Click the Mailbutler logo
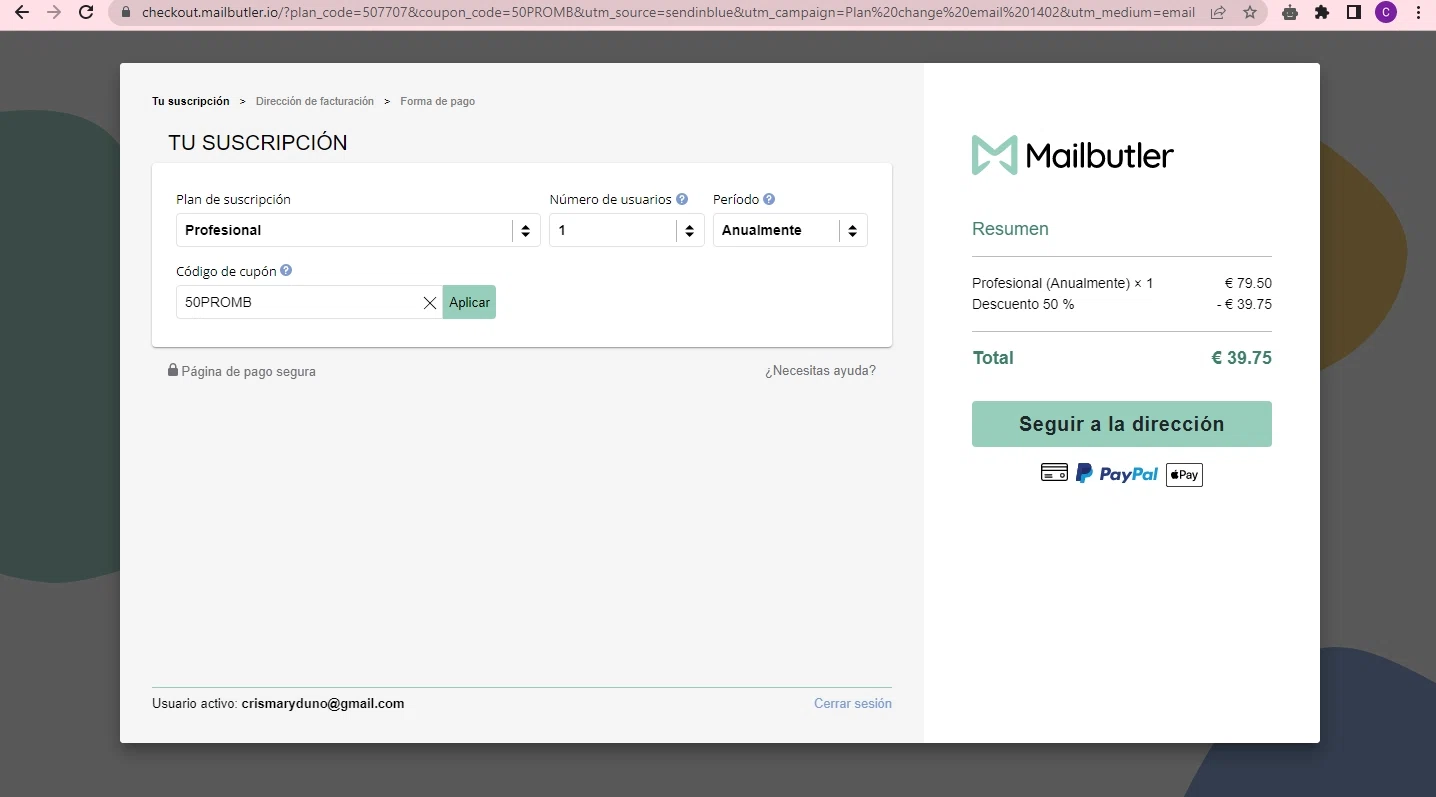 click(1072, 155)
